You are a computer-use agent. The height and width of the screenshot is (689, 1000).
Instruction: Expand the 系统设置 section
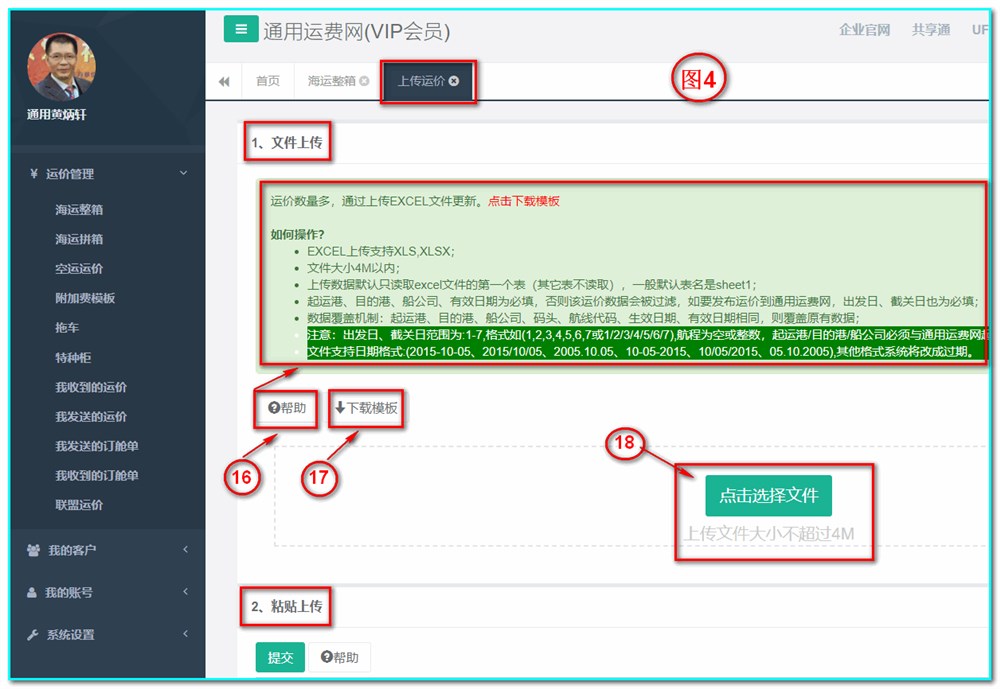pyautogui.click(x=184, y=634)
